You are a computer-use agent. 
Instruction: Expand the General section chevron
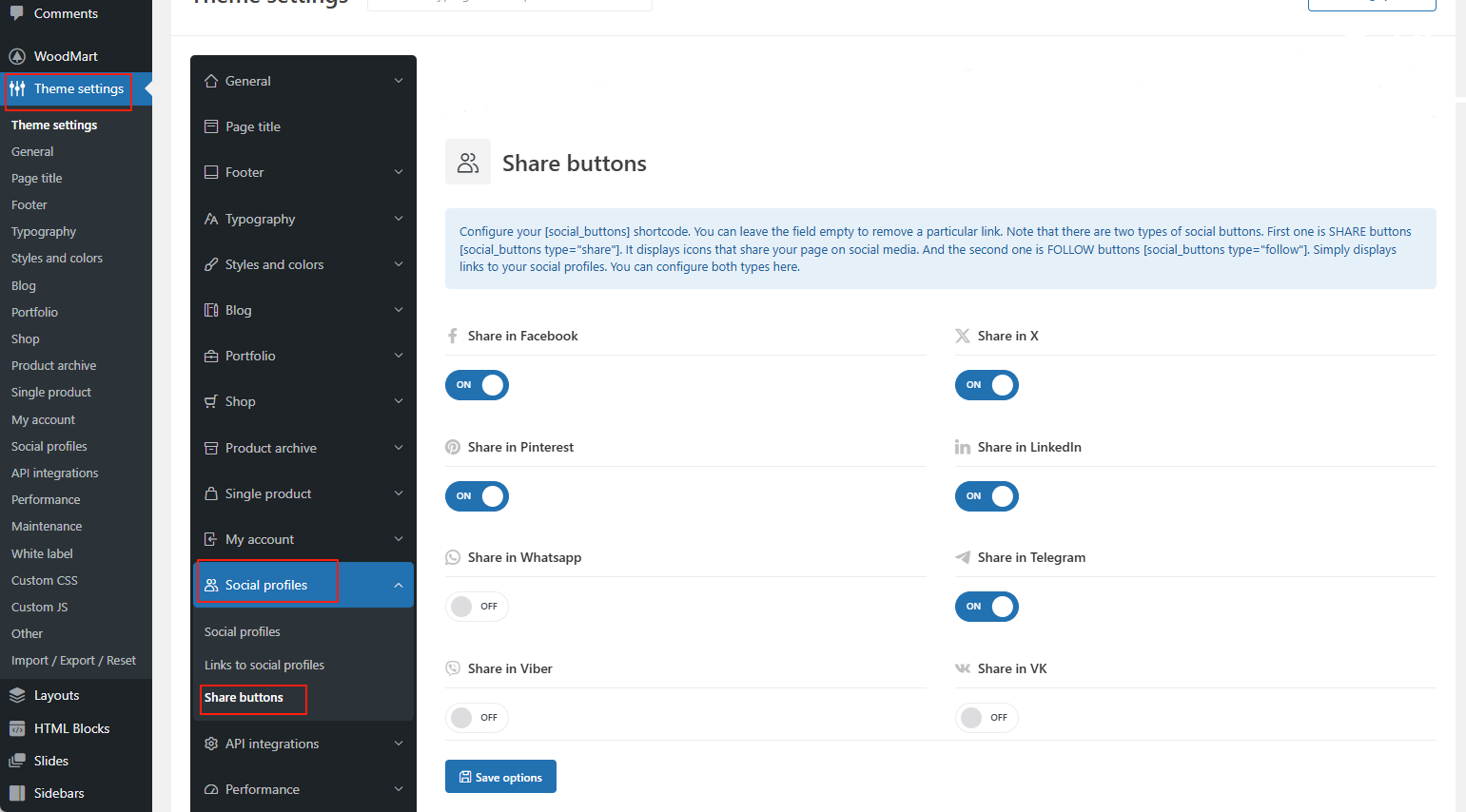tap(399, 81)
